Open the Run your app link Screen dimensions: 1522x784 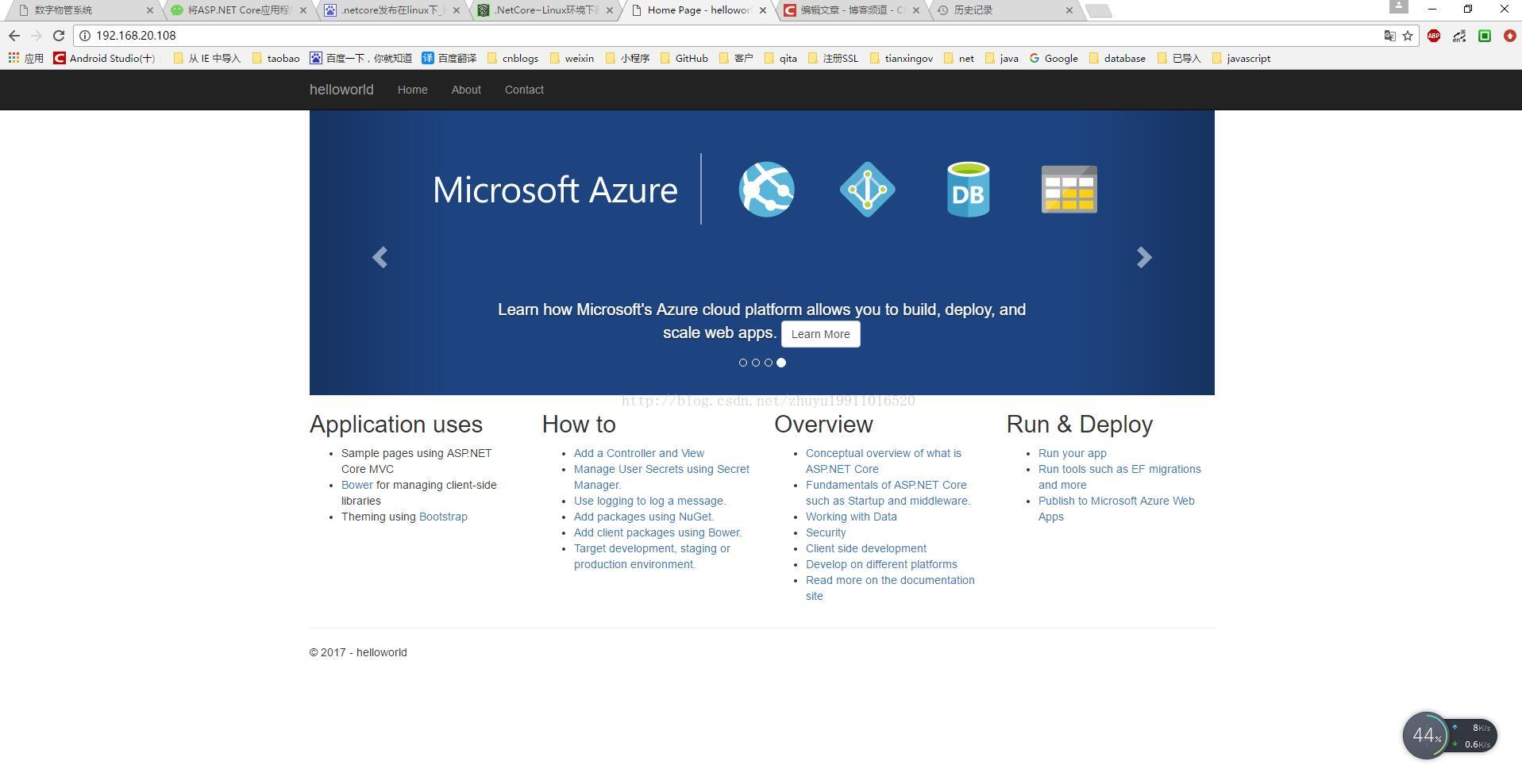[x=1072, y=453]
